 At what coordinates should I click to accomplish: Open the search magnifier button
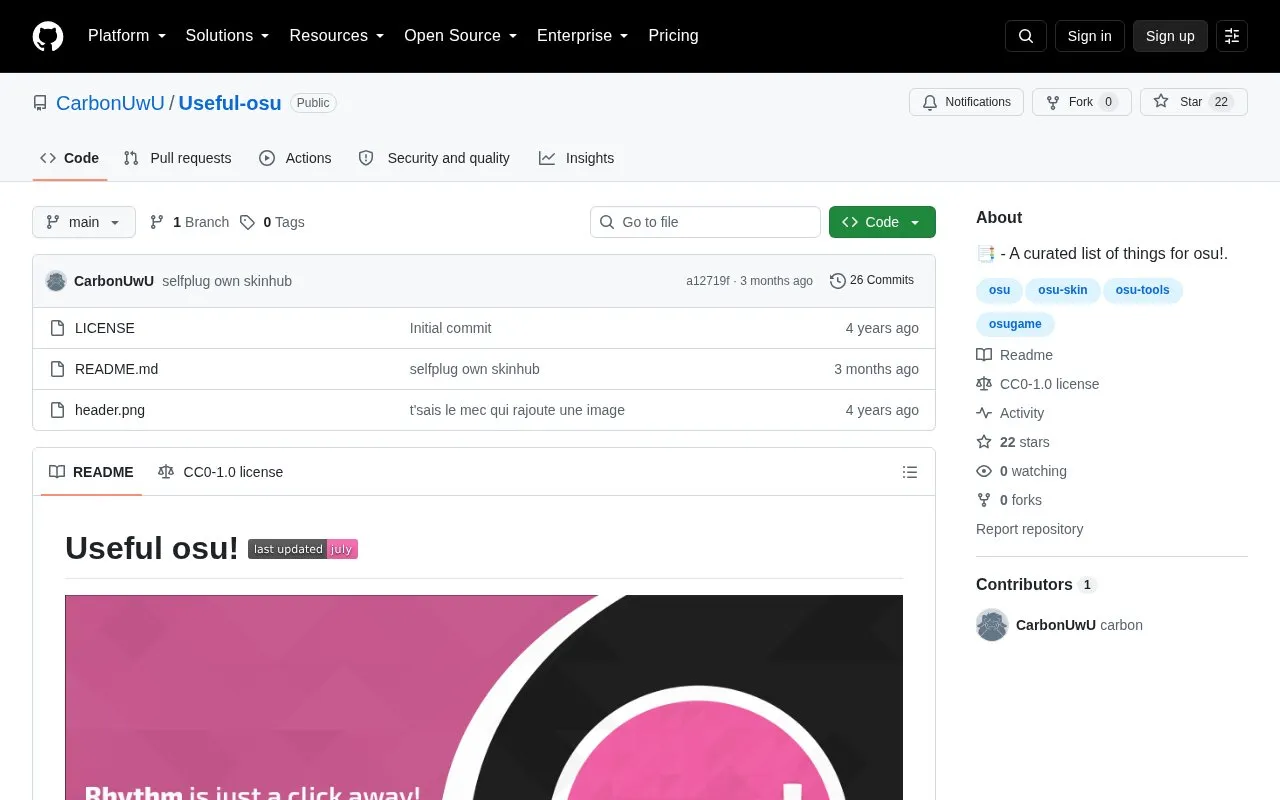click(1026, 36)
